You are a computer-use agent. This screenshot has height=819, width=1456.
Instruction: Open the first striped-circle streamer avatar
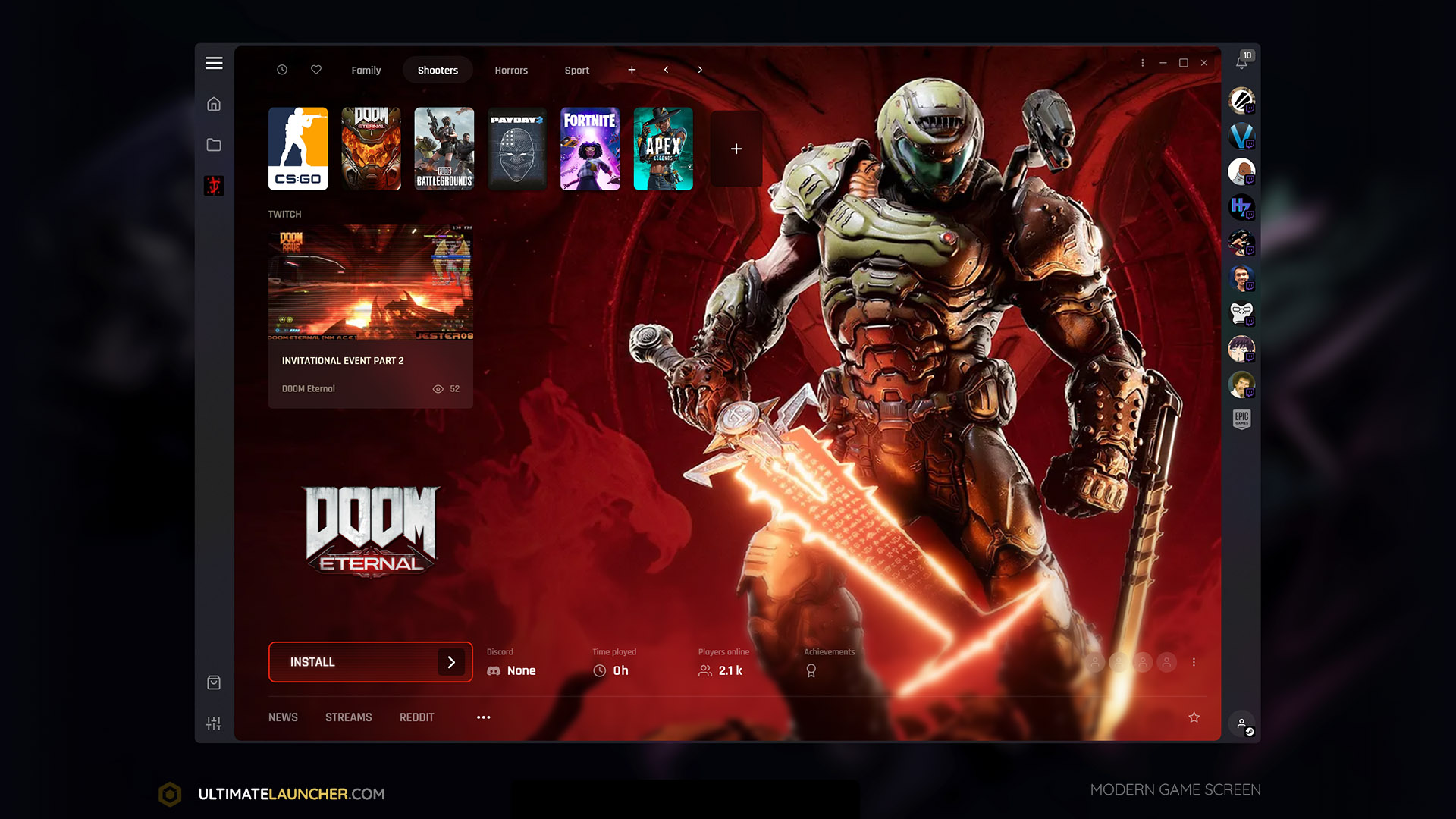point(1241,100)
